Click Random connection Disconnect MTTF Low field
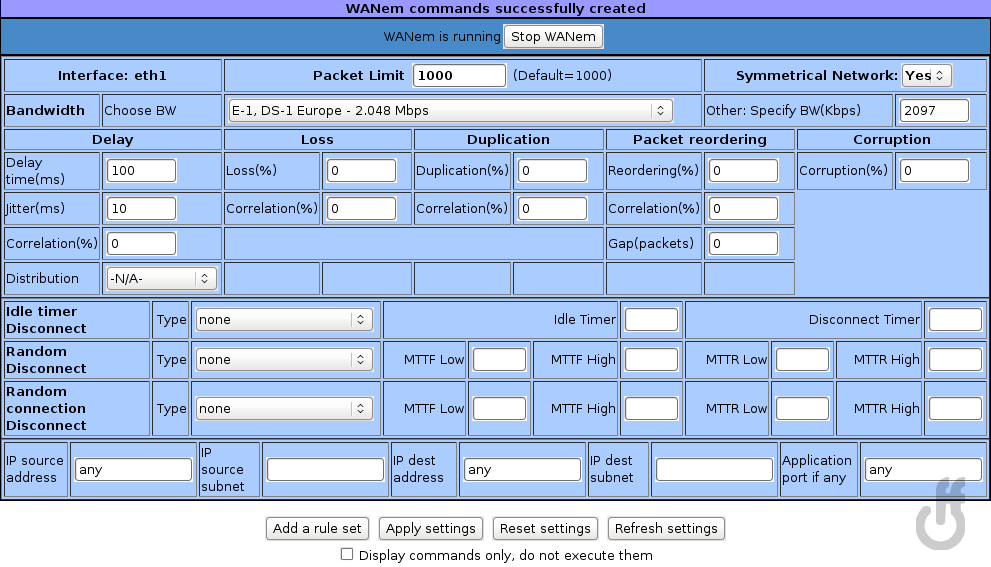 coord(499,409)
